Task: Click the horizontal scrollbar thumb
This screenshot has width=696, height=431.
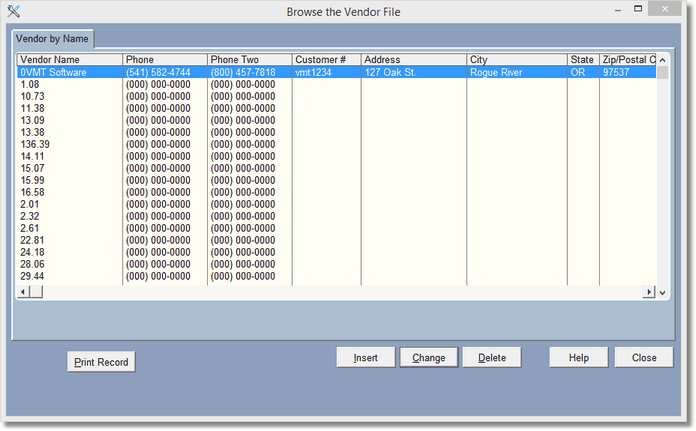Action: tap(36, 292)
